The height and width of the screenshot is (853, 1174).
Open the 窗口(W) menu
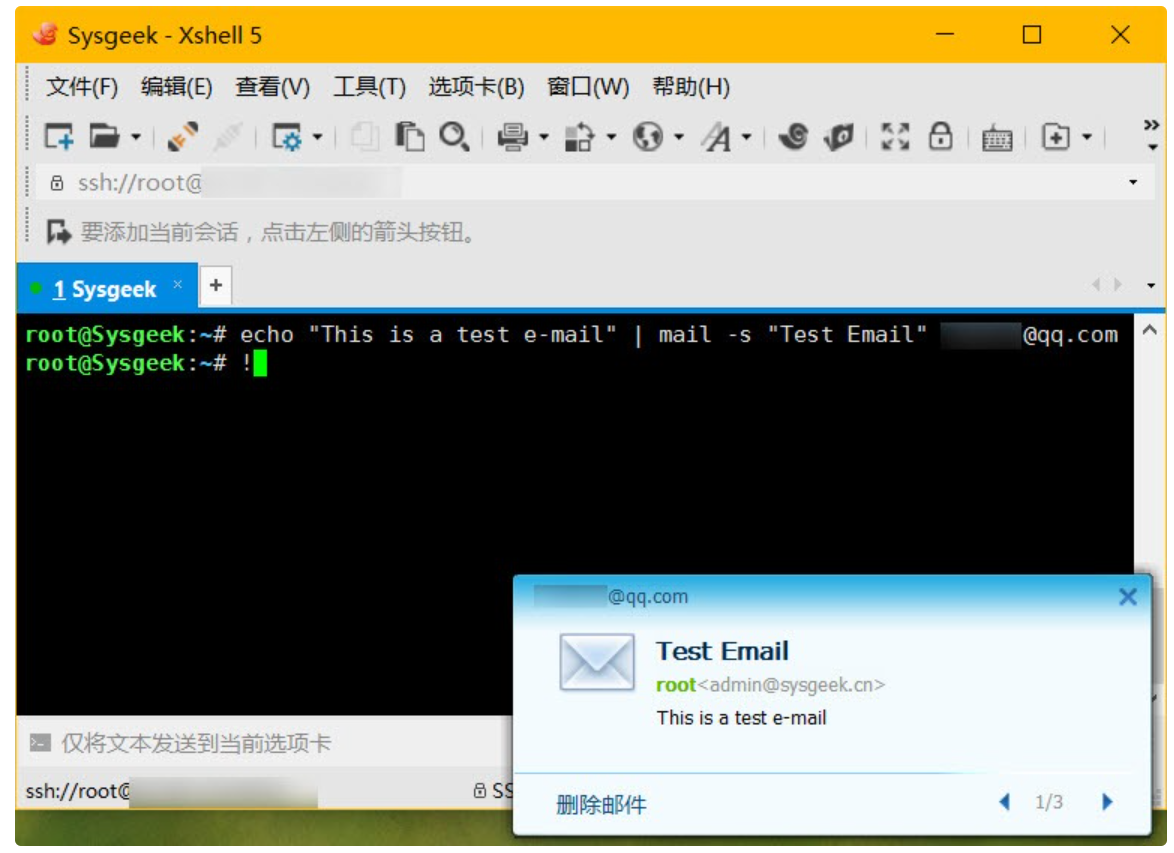[588, 87]
